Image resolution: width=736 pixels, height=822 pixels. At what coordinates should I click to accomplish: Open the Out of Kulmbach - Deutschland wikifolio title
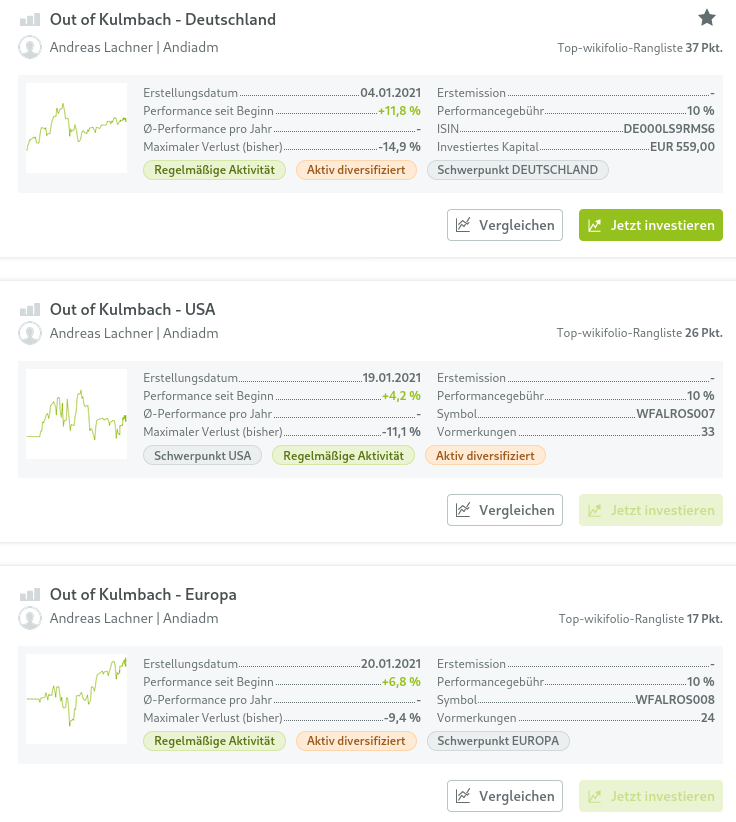[162, 20]
